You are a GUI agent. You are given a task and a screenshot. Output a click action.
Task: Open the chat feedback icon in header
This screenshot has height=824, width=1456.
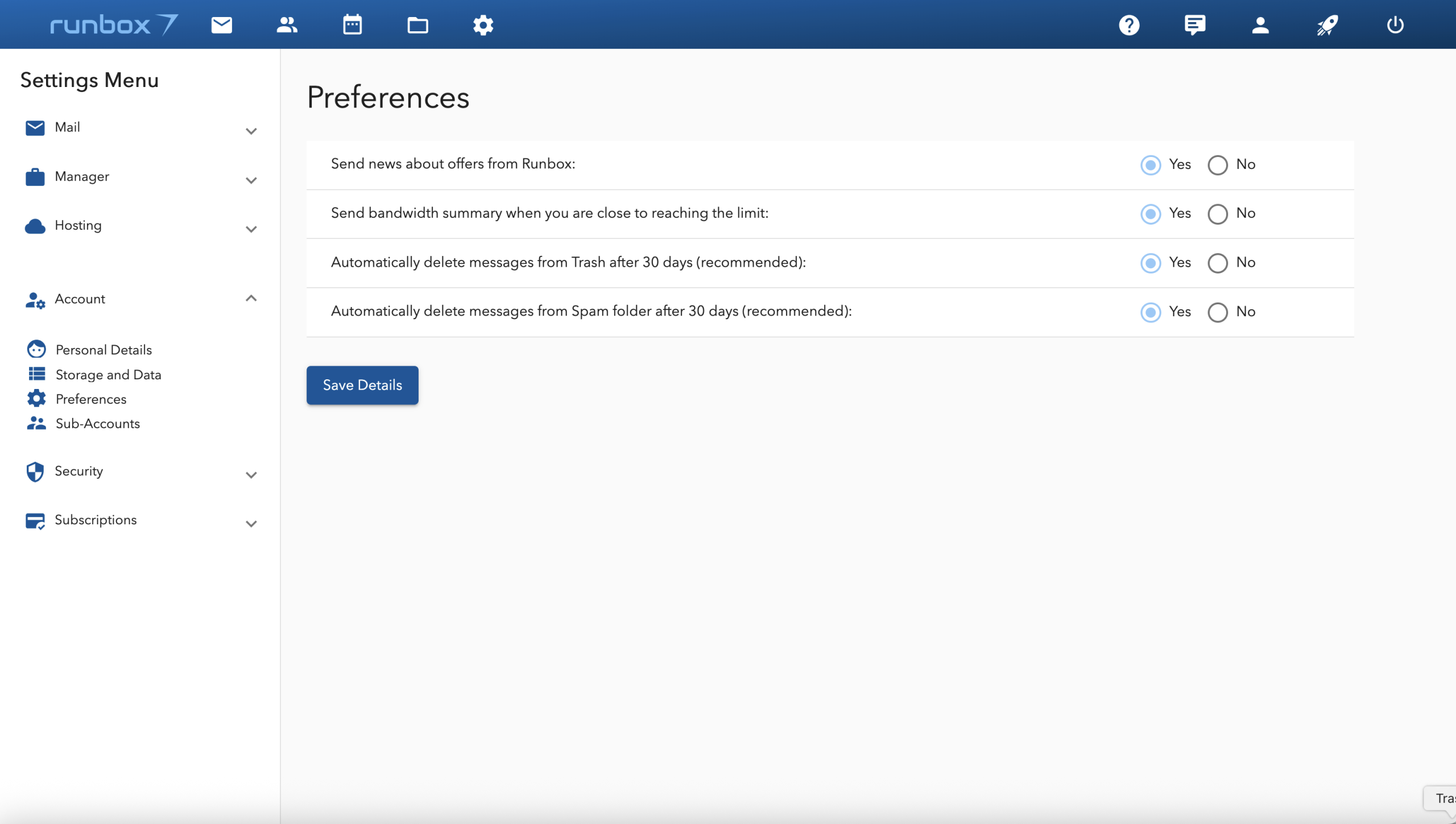click(x=1194, y=25)
